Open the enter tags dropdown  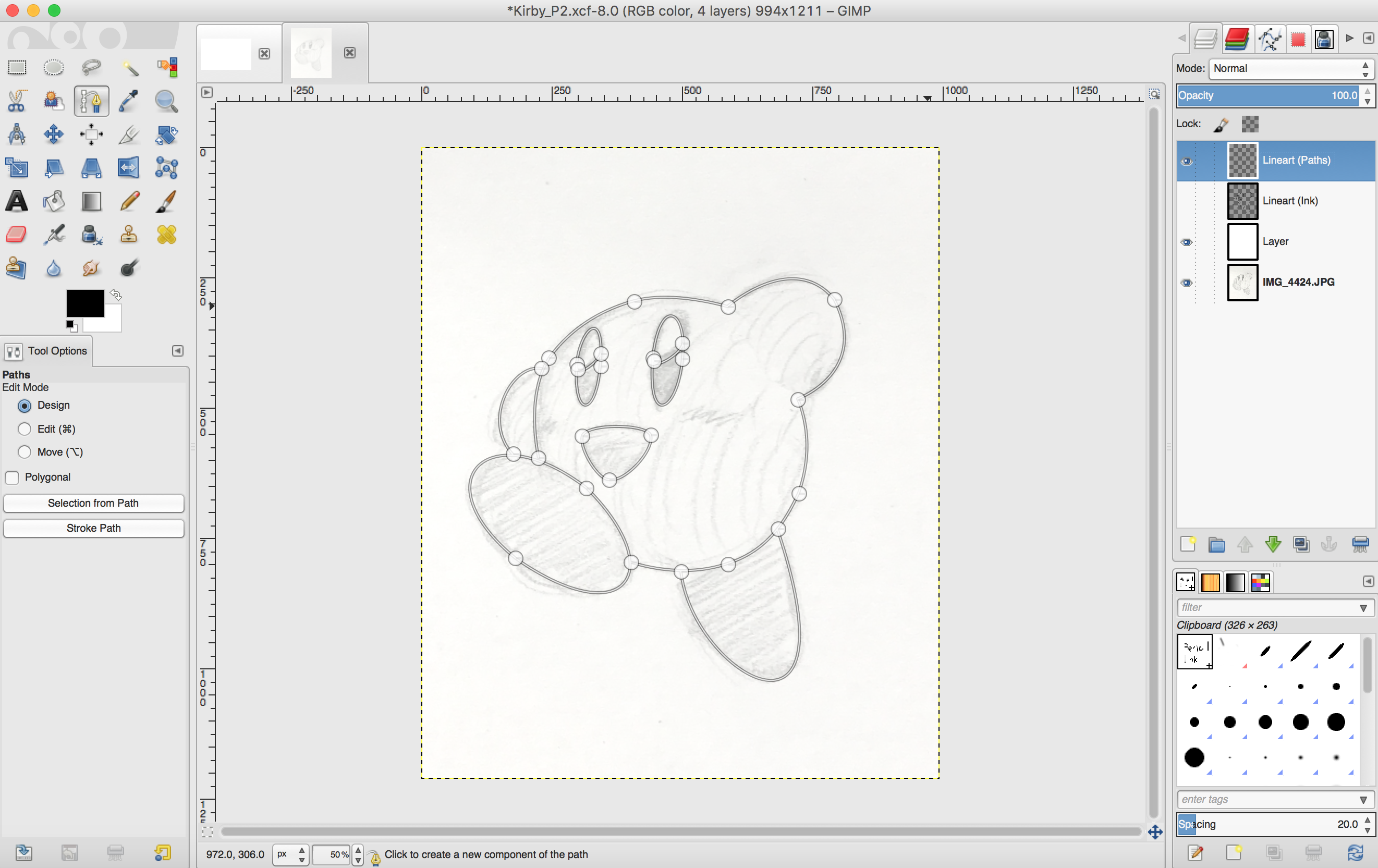[1363, 799]
